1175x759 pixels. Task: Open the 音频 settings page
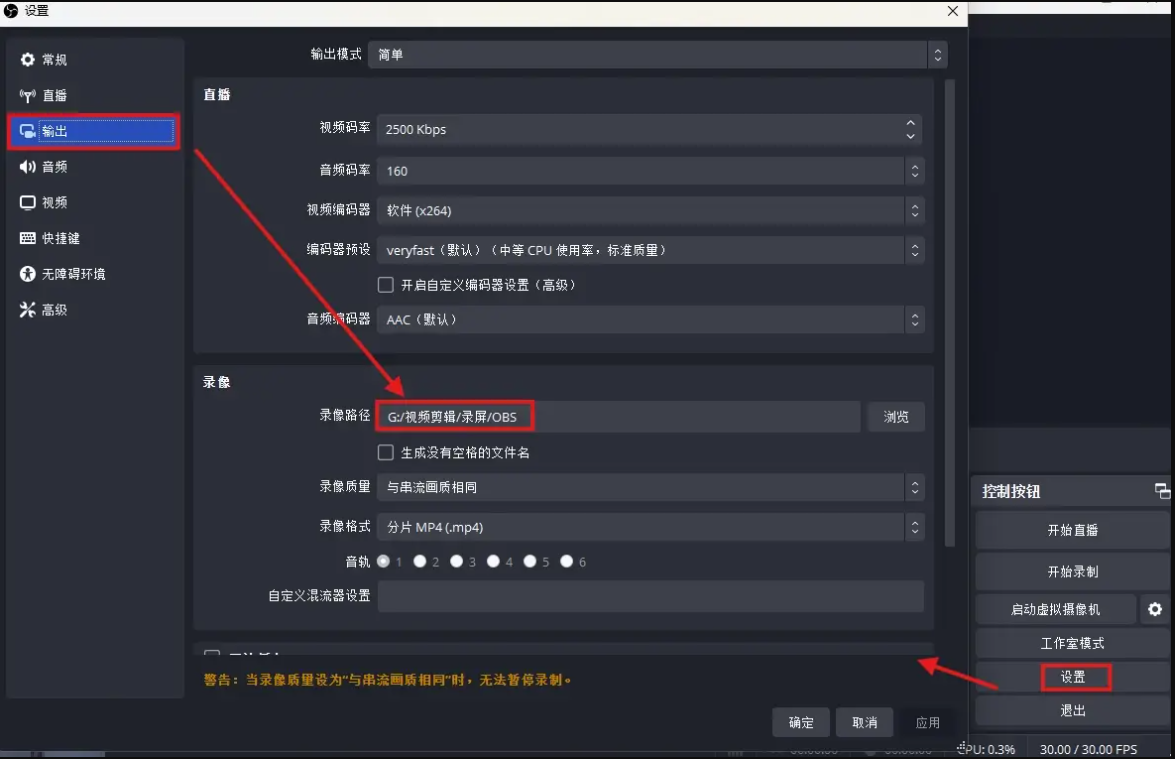coord(94,166)
